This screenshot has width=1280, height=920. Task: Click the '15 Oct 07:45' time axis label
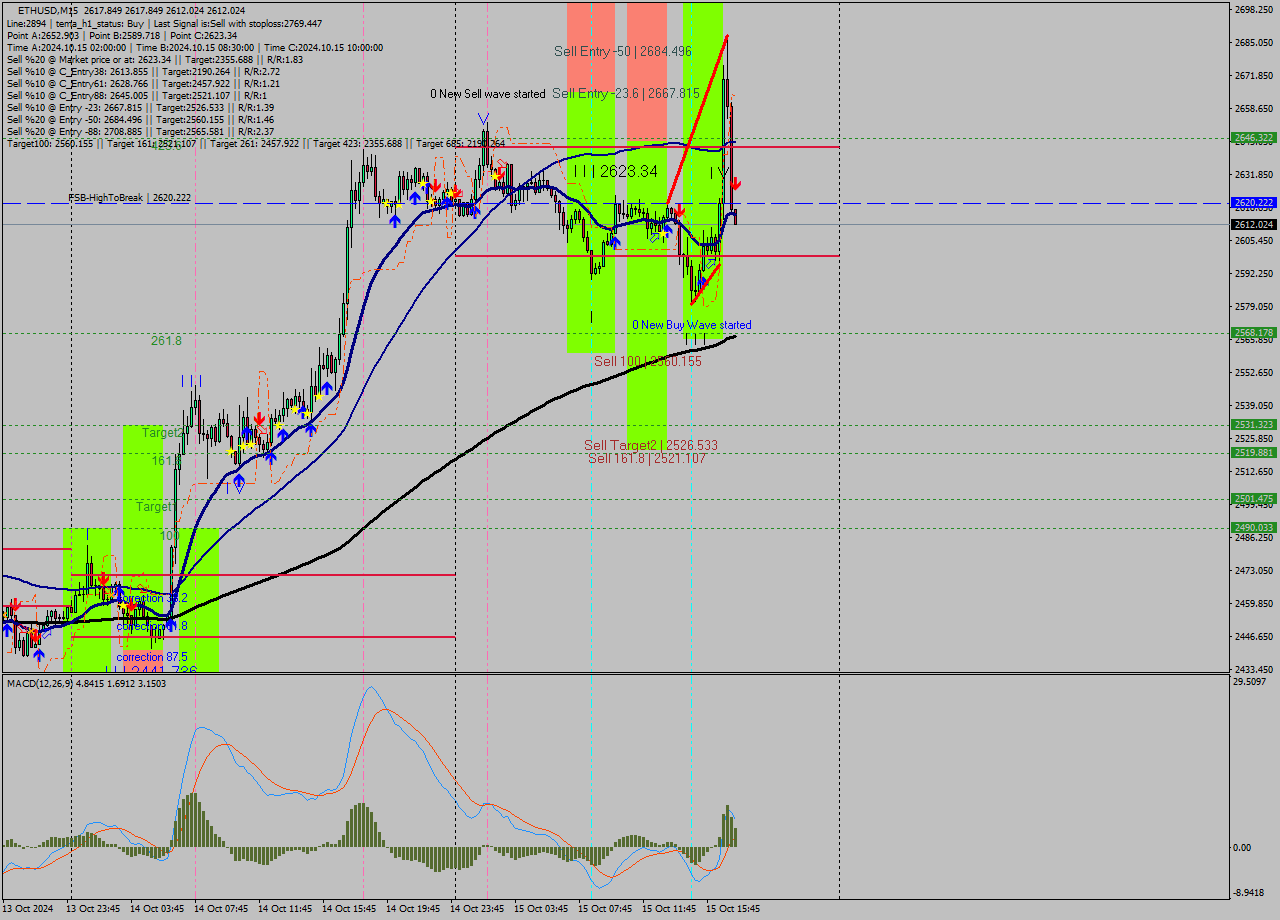(605, 909)
